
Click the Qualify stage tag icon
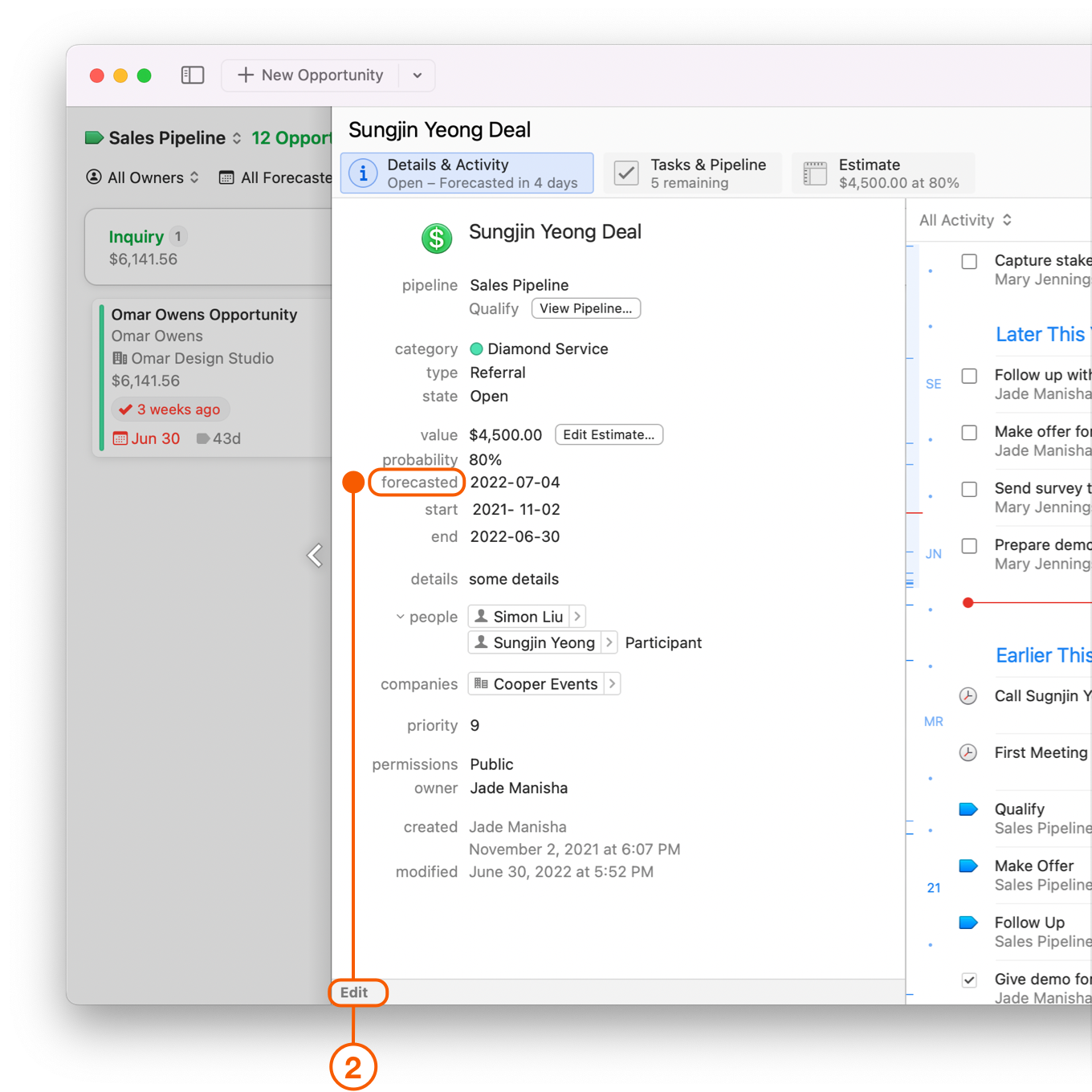click(968, 809)
